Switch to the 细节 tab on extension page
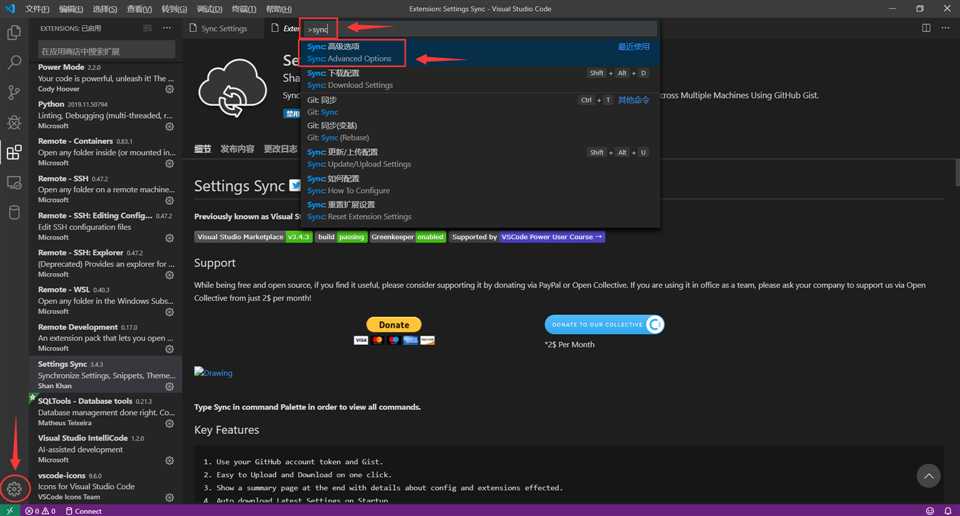 (x=203, y=149)
